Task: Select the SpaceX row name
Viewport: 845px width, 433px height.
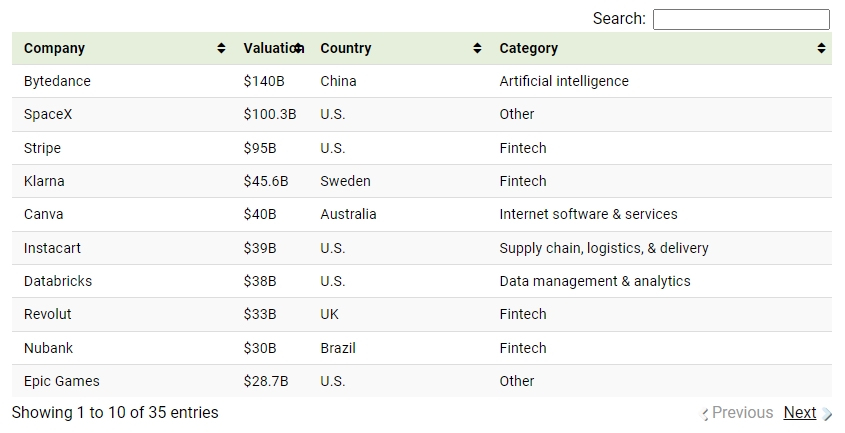Action: [47, 114]
